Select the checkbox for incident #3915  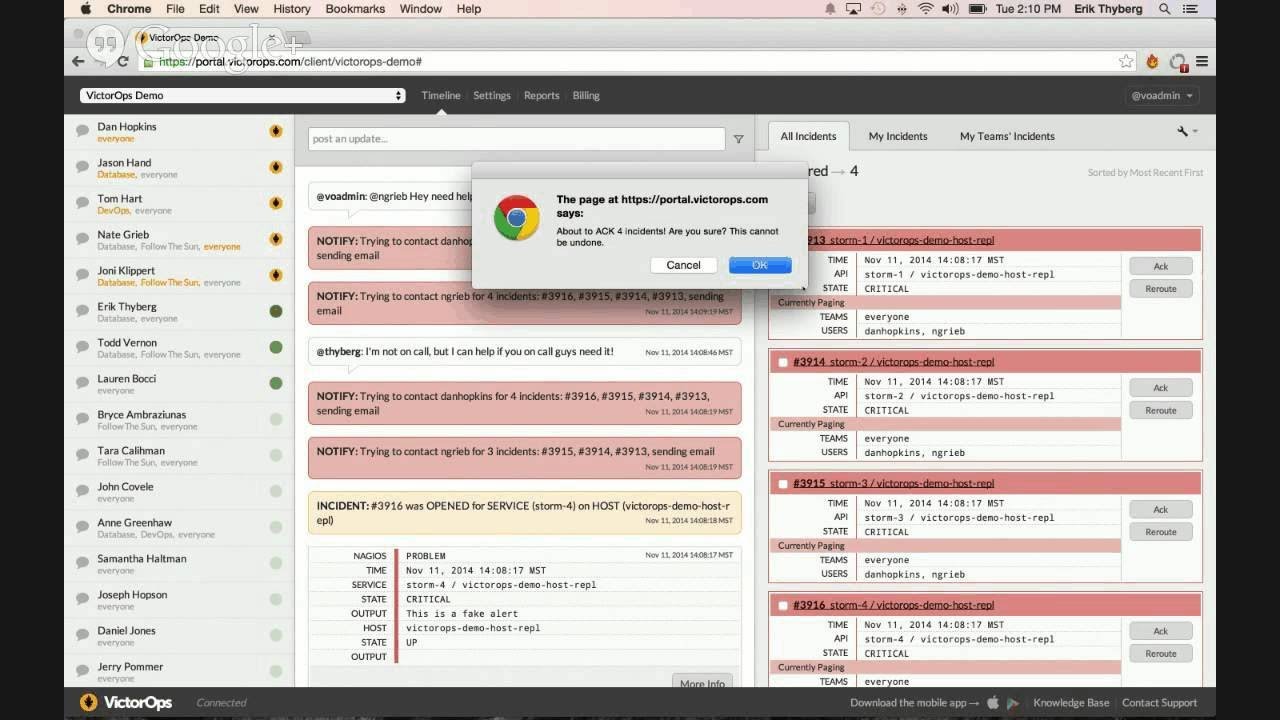783,484
